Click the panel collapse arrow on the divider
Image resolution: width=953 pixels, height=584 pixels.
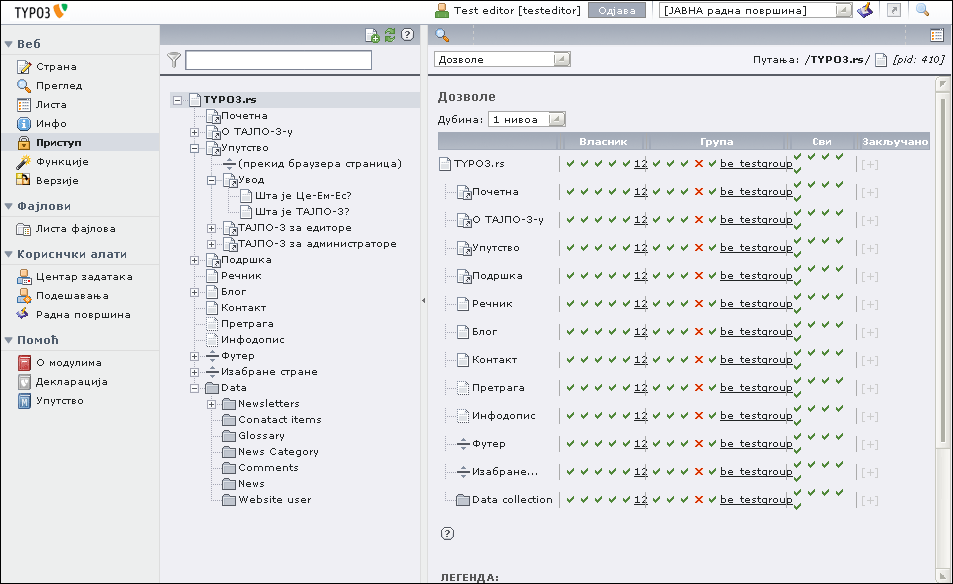424,300
